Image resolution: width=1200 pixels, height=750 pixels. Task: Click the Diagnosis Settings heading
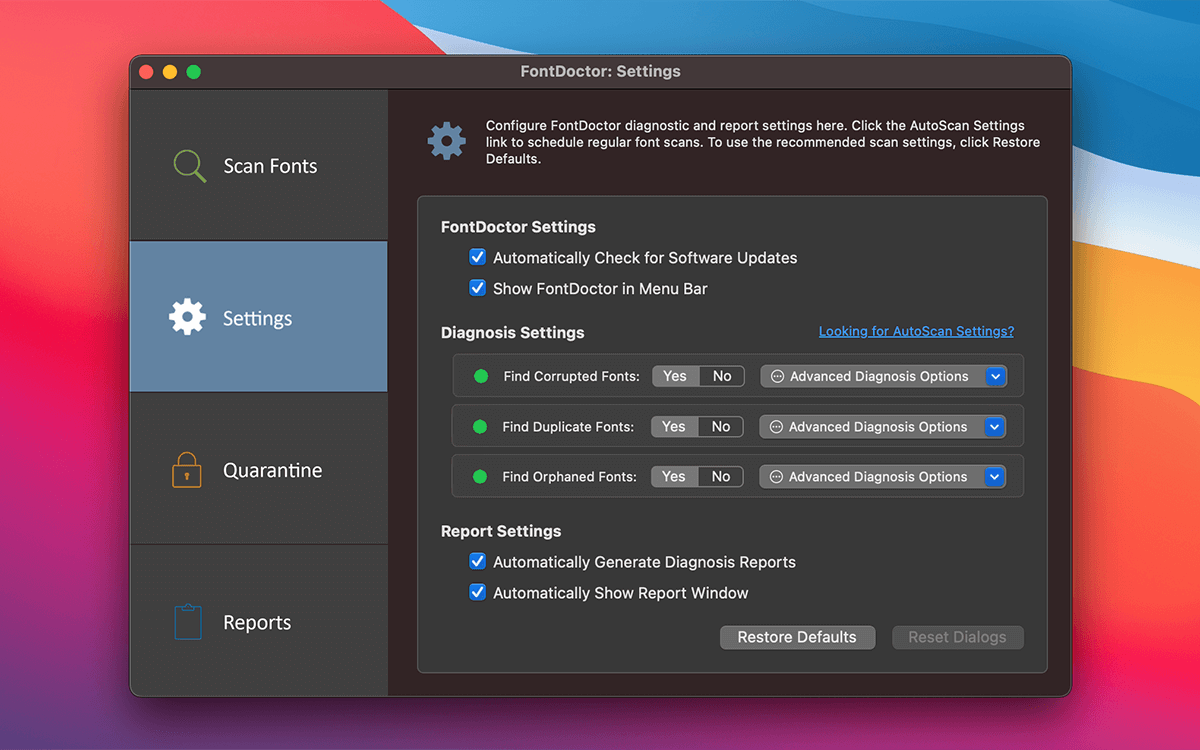pos(512,333)
